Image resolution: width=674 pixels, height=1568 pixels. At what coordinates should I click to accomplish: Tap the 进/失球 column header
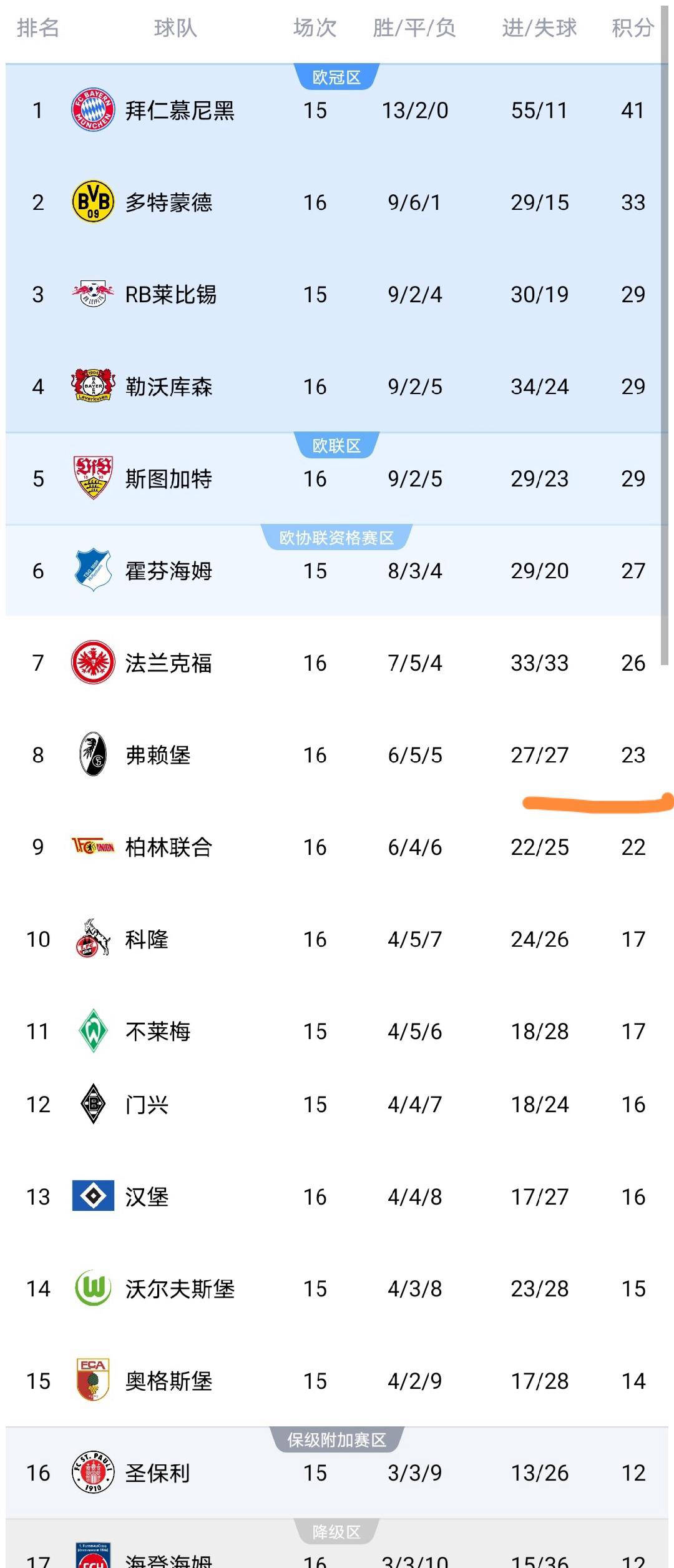539,28
